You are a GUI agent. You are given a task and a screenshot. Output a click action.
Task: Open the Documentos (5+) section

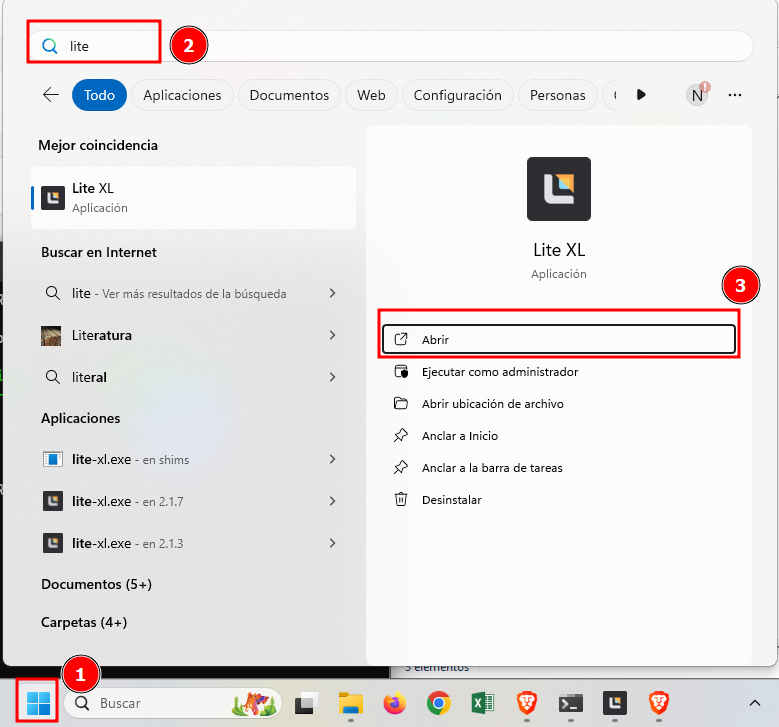[x=96, y=584]
